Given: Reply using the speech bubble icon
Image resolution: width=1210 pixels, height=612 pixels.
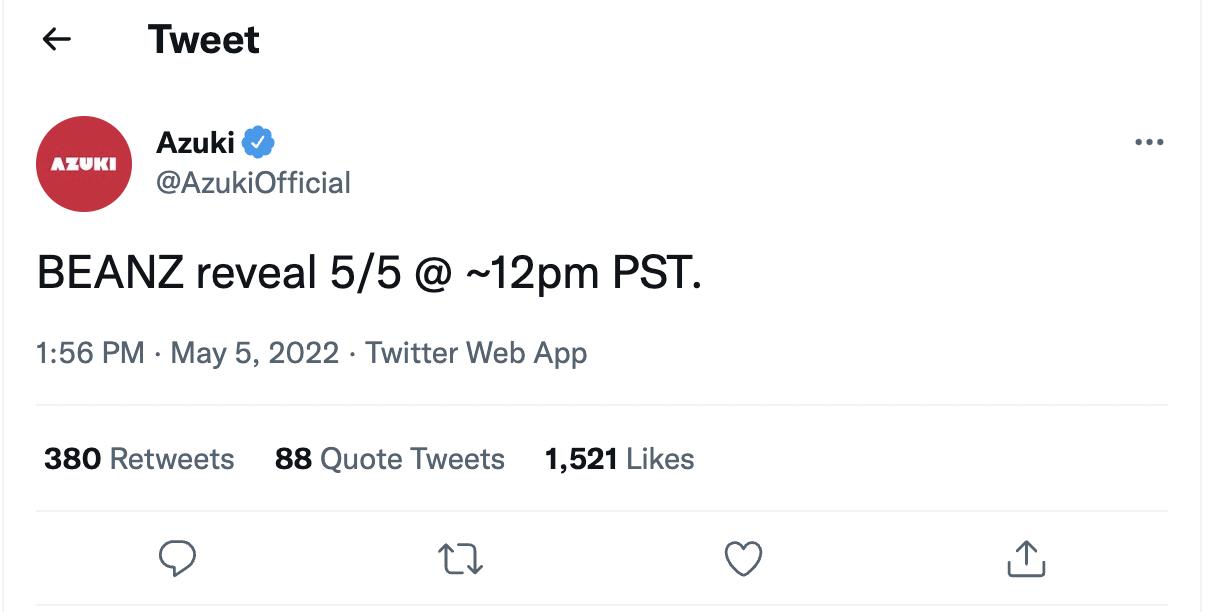Looking at the screenshot, I should 177,558.
